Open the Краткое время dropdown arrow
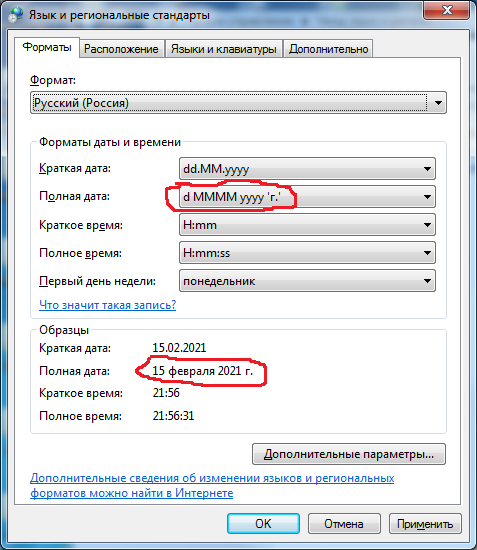This screenshot has width=477, height=550. coord(427,225)
